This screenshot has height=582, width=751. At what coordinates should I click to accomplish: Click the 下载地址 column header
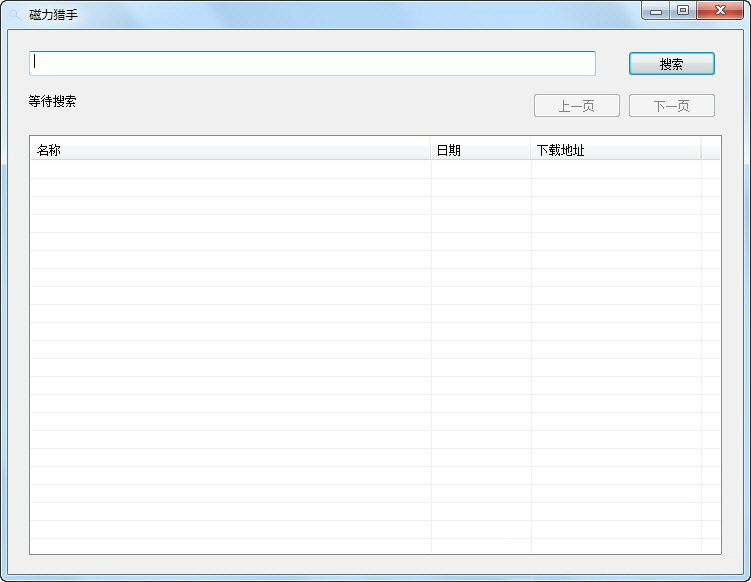pyautogui.click(x=615, y=150)
